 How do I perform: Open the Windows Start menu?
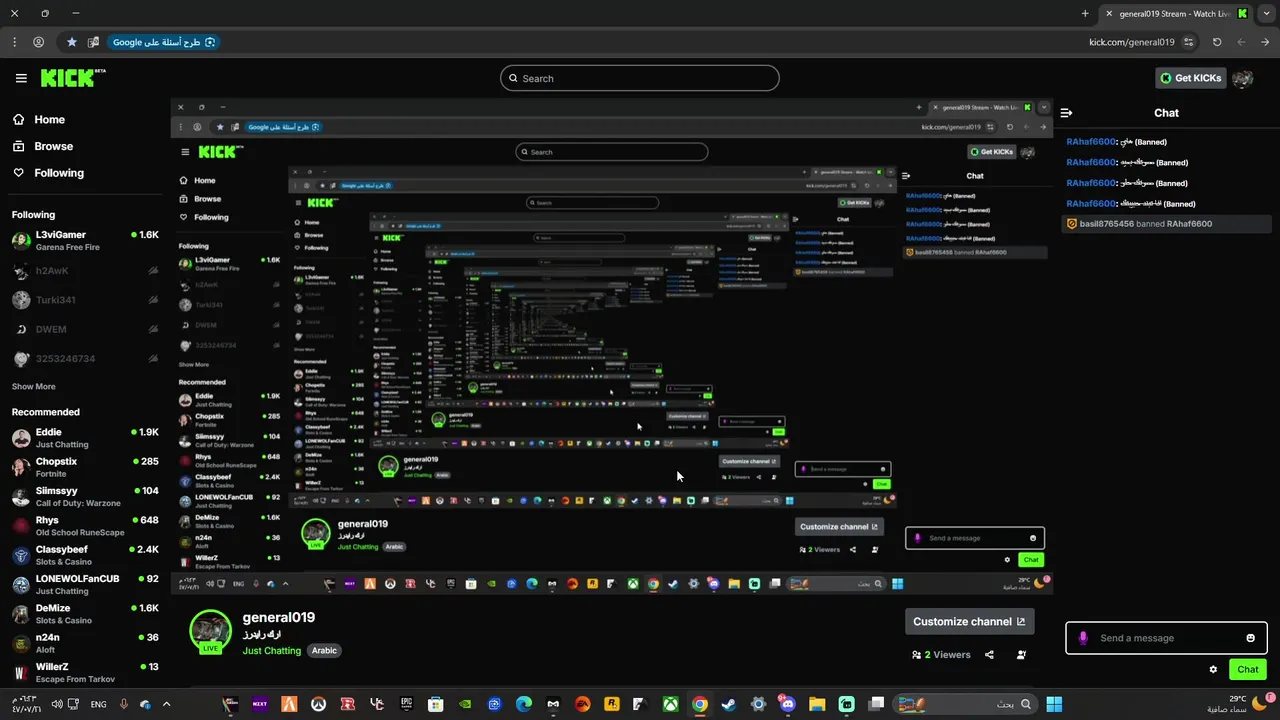pyautogui.click(x=1054, y=704)
